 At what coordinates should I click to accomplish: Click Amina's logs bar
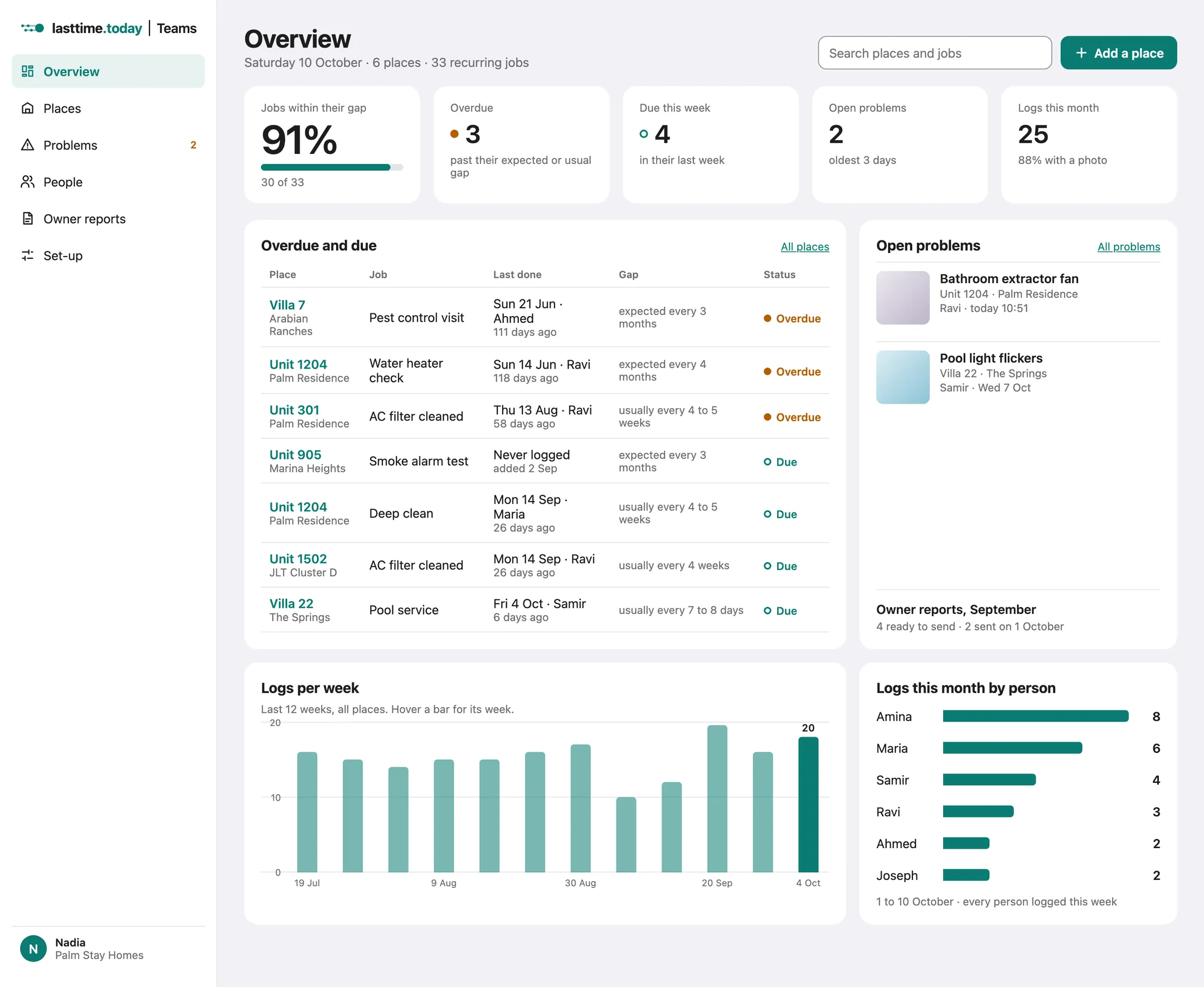pyautogui.click(x=1035, y=717)
